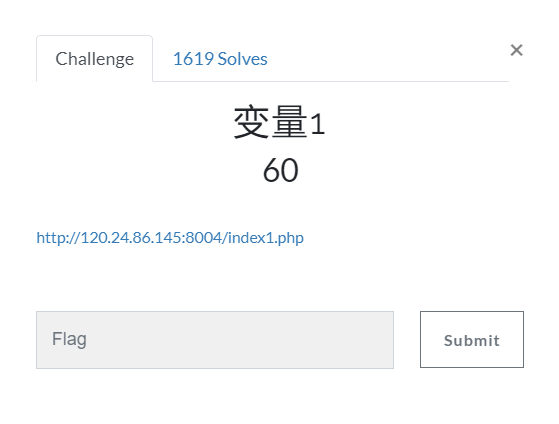Viewport: 559px width, 424px height.
Task: Click the Flag placeholder text
Action: [69, 339]
